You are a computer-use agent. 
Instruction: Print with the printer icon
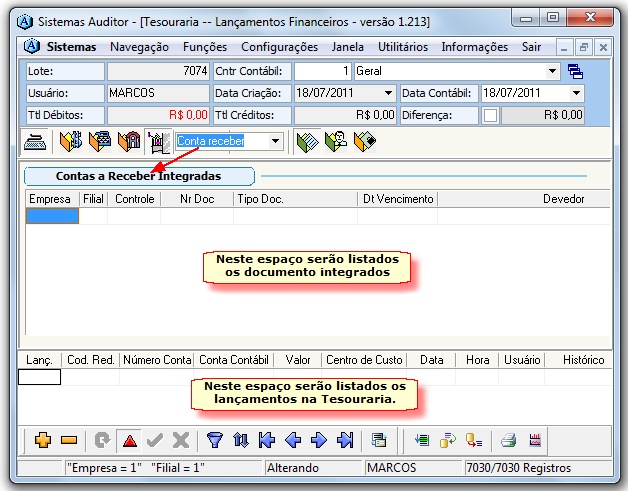point(508,440)
